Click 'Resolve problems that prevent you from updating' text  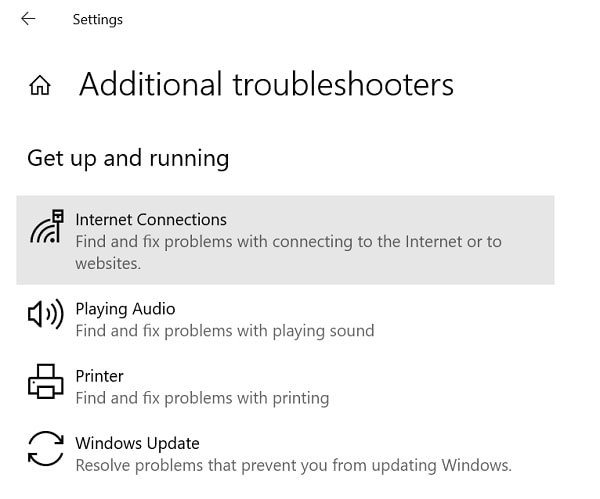(293, 465)
